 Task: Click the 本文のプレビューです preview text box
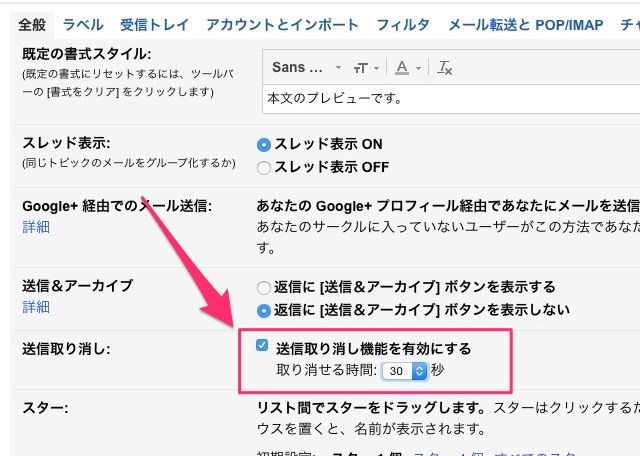pyautogui.click(x=451, y=99)
